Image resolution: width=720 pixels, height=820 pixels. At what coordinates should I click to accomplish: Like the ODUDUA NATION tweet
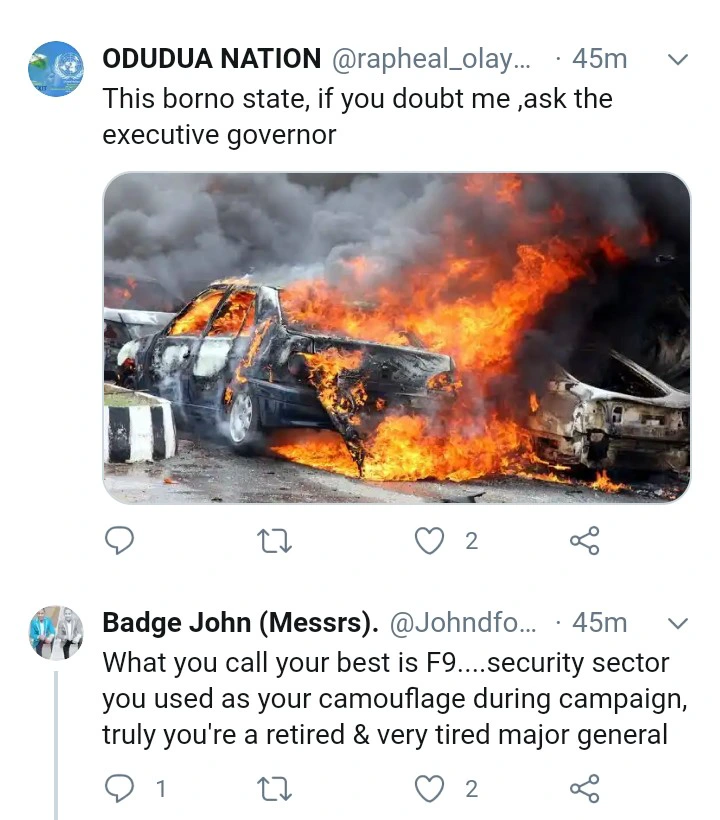point(429,541)
